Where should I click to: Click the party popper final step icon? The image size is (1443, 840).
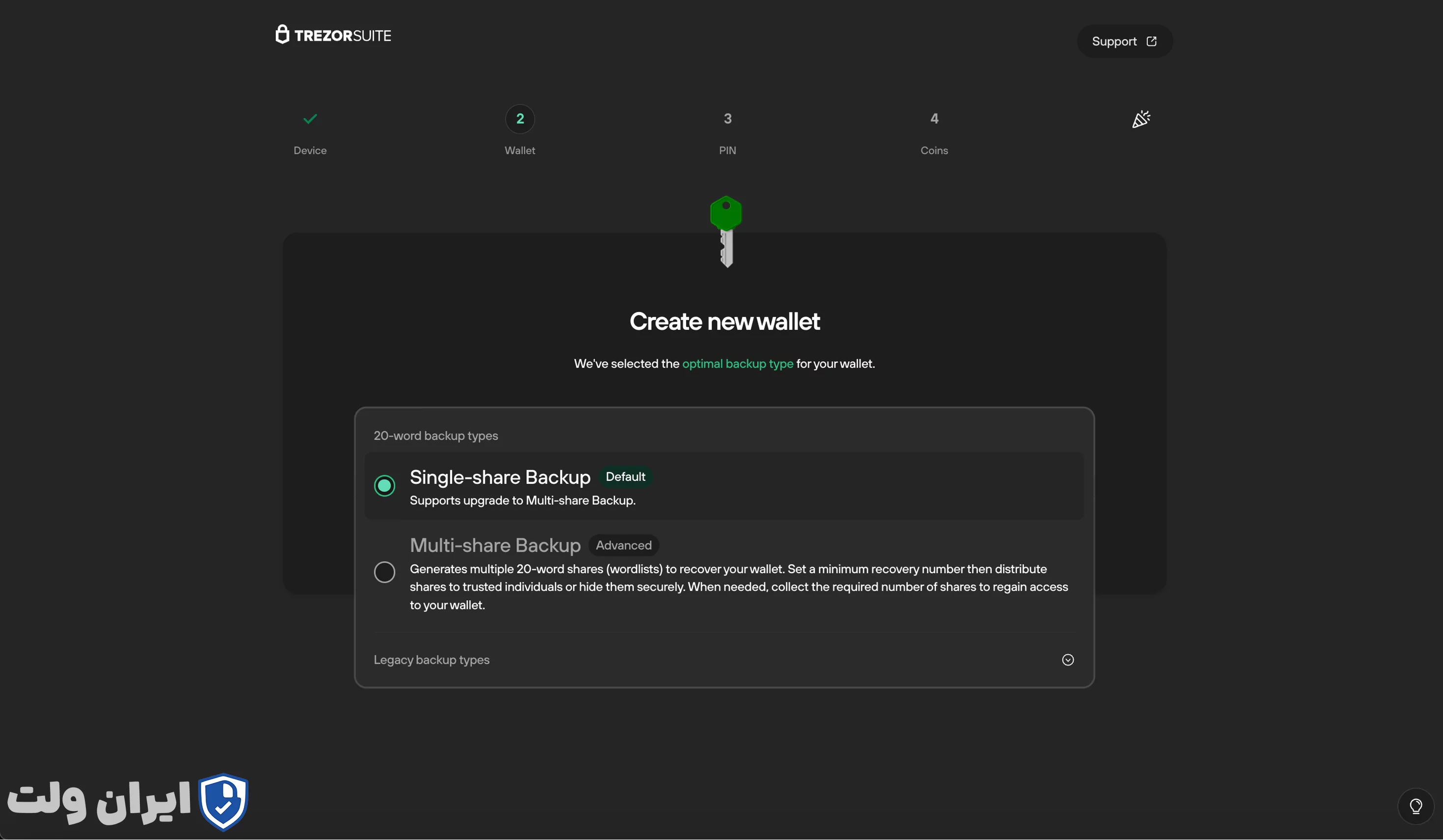point(1141,119)
